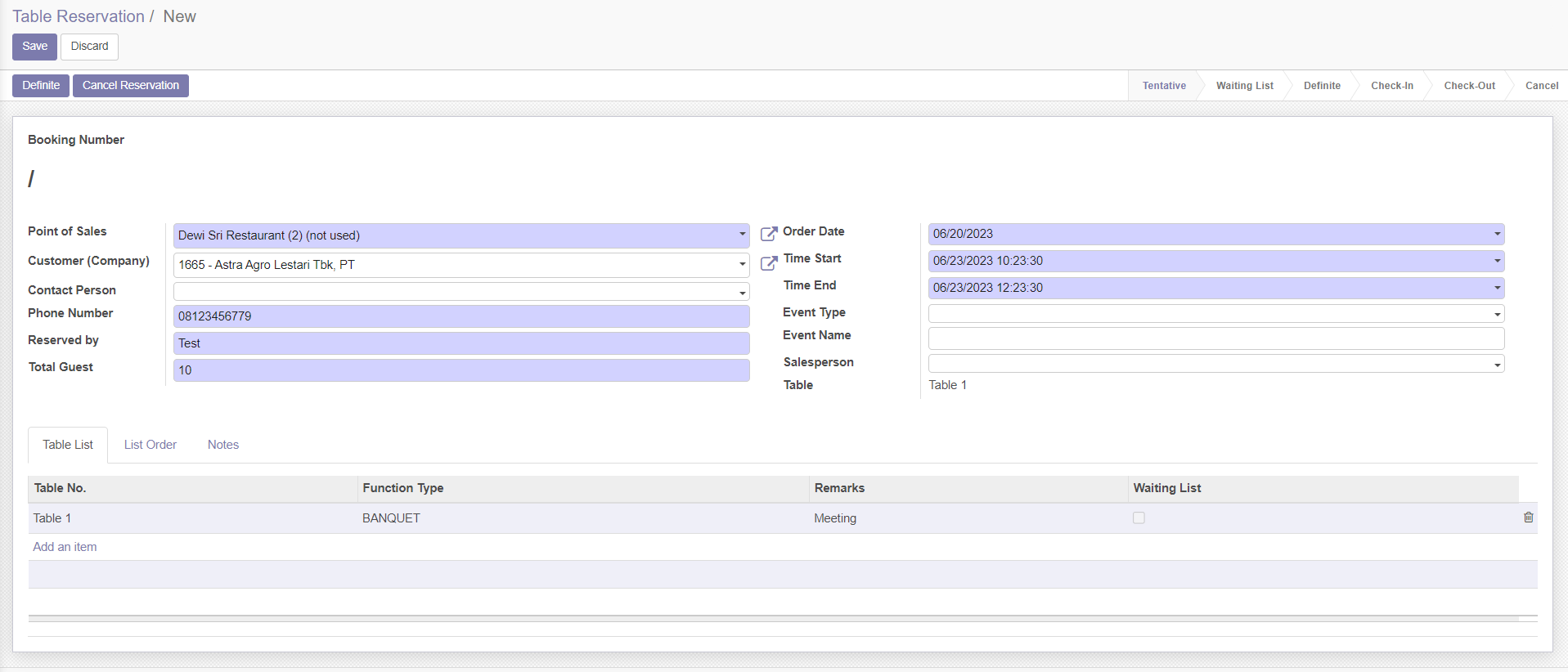Image resolution: width=1568 pixels, height=672 pixels.
Task: Focus the Total Guest input field
Action: [x=461, y=370]
